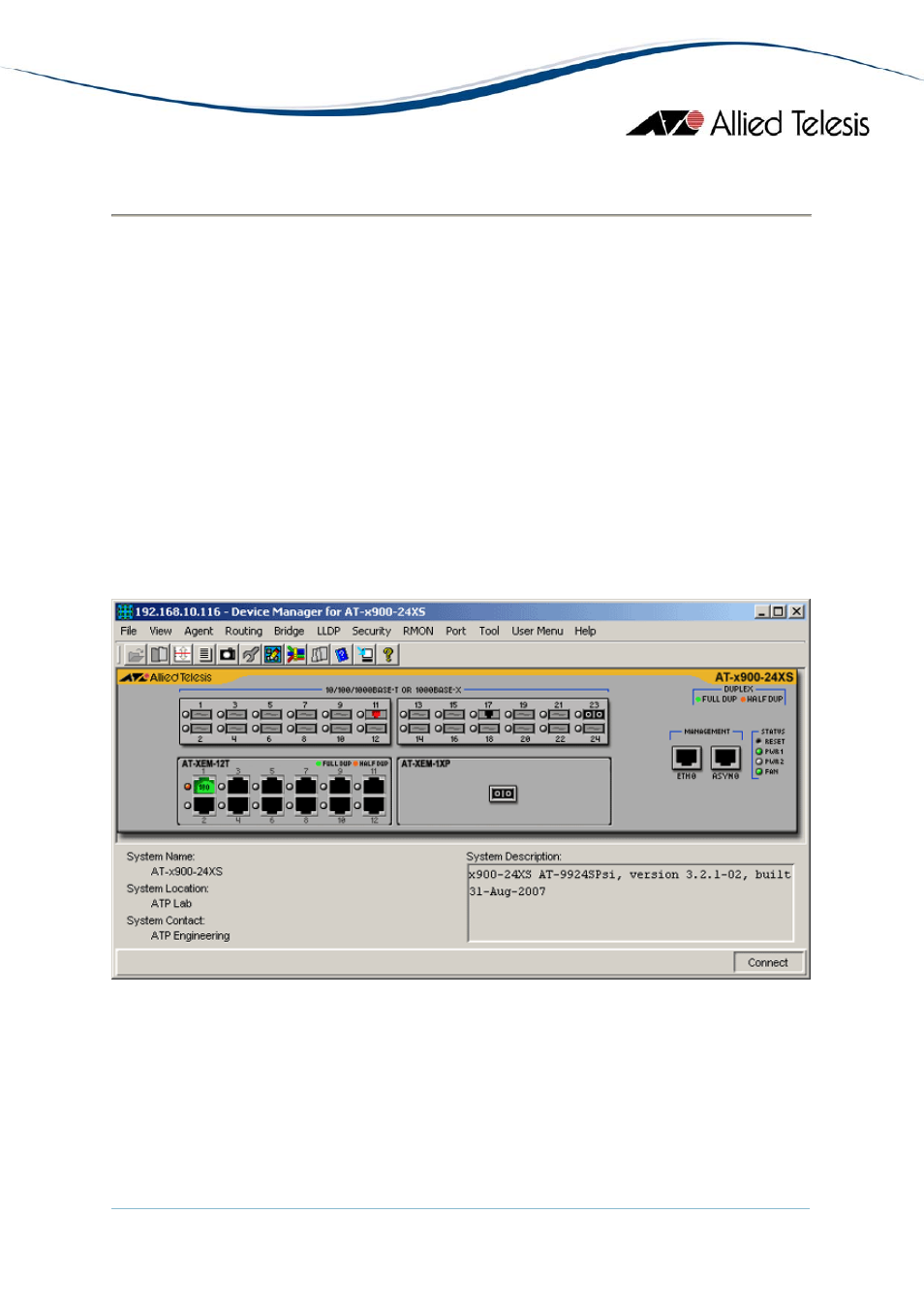
Task: Select SFP port 23 with fiber connector
Action: (594, 714)
